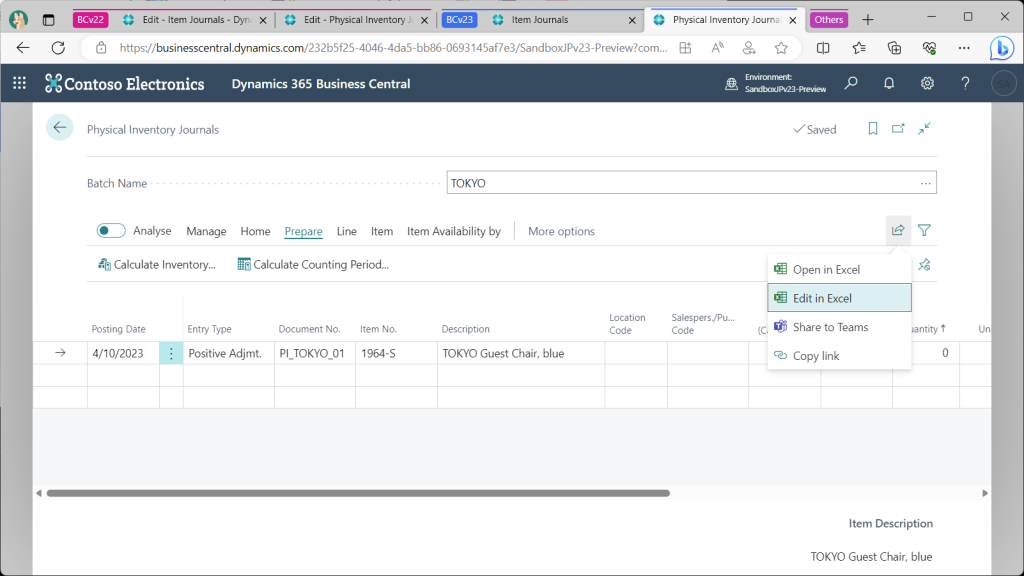Run Calculate Counting Period action
This screenshot has height=576, width=1024.
tap(313, 264)
